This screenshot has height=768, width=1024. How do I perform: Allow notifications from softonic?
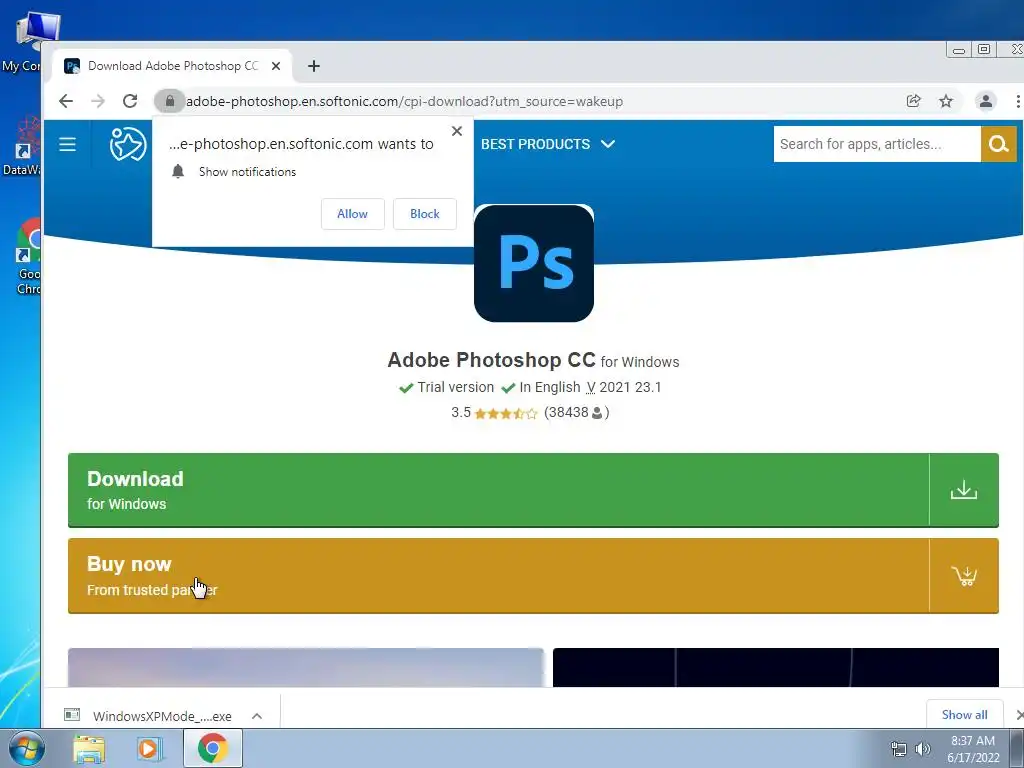[353, 214]
